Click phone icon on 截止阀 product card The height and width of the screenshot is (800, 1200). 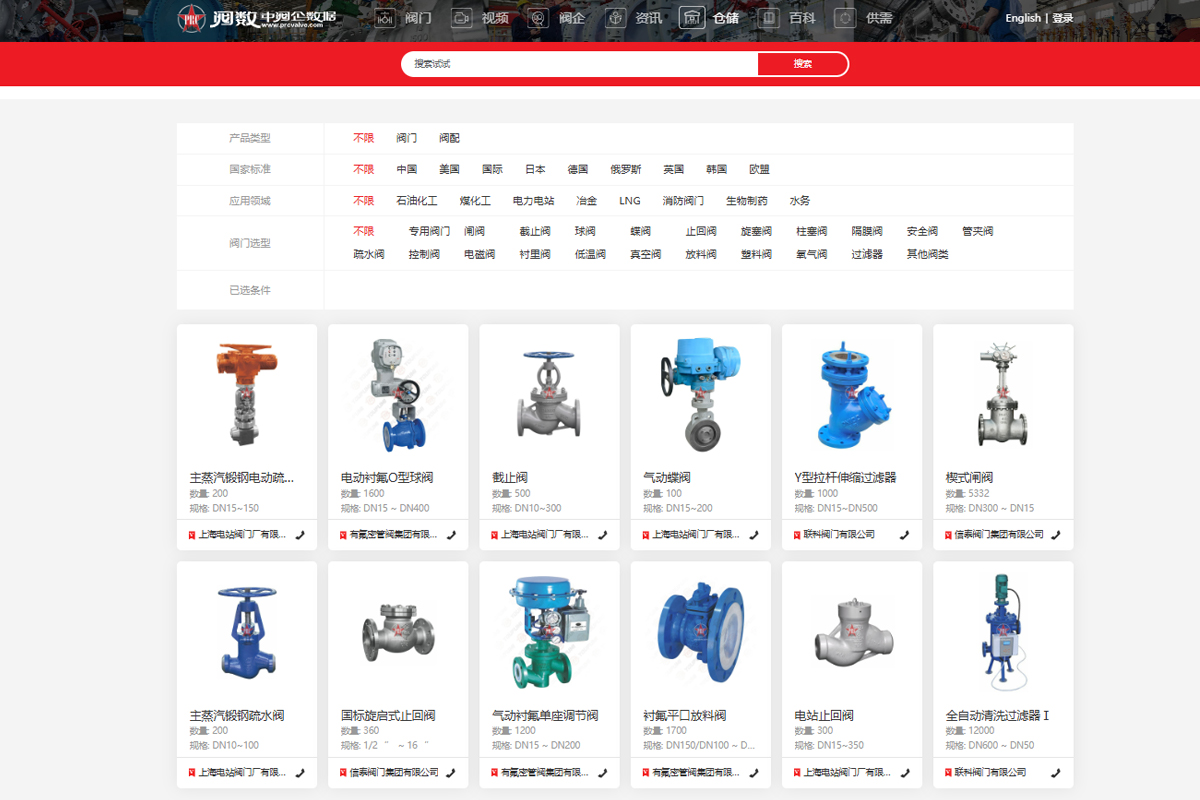point(602,535)
